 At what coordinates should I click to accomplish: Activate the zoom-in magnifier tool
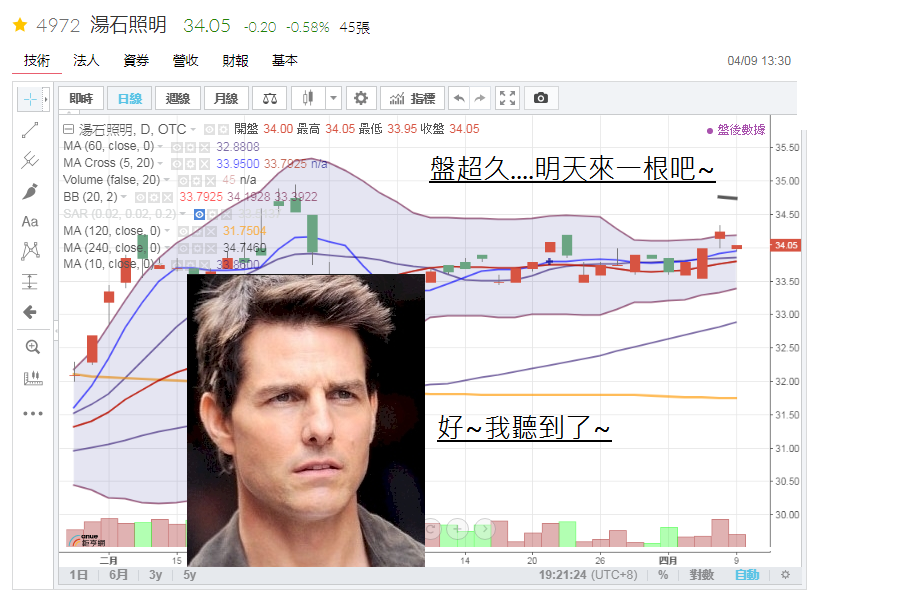click(x=32, y=347)
